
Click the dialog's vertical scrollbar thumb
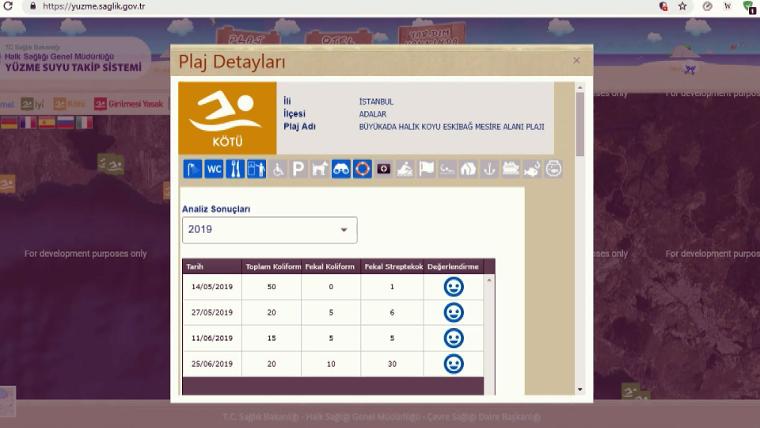pyautogui.click(x=580, y=125)
